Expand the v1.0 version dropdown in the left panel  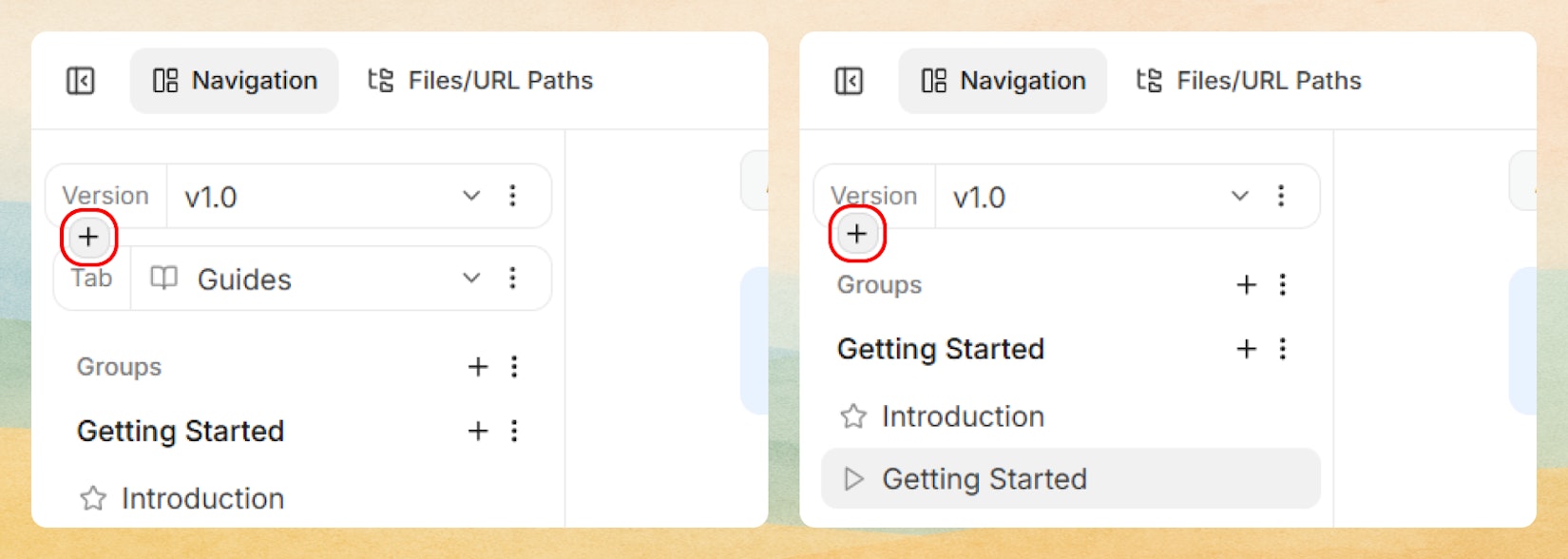(x=471, y=196)
